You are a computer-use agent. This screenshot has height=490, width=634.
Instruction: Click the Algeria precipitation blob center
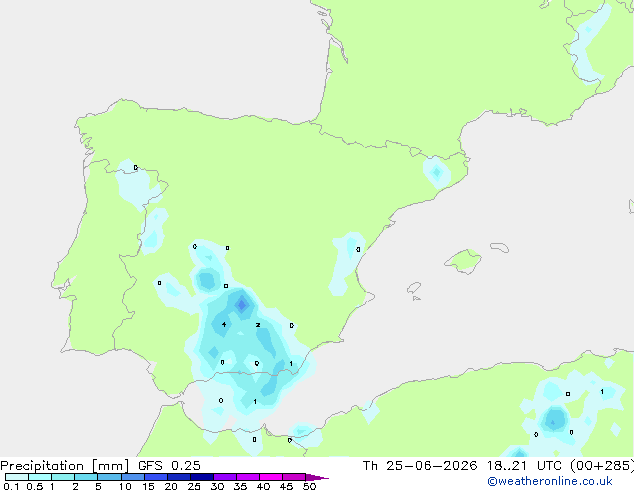554,420
